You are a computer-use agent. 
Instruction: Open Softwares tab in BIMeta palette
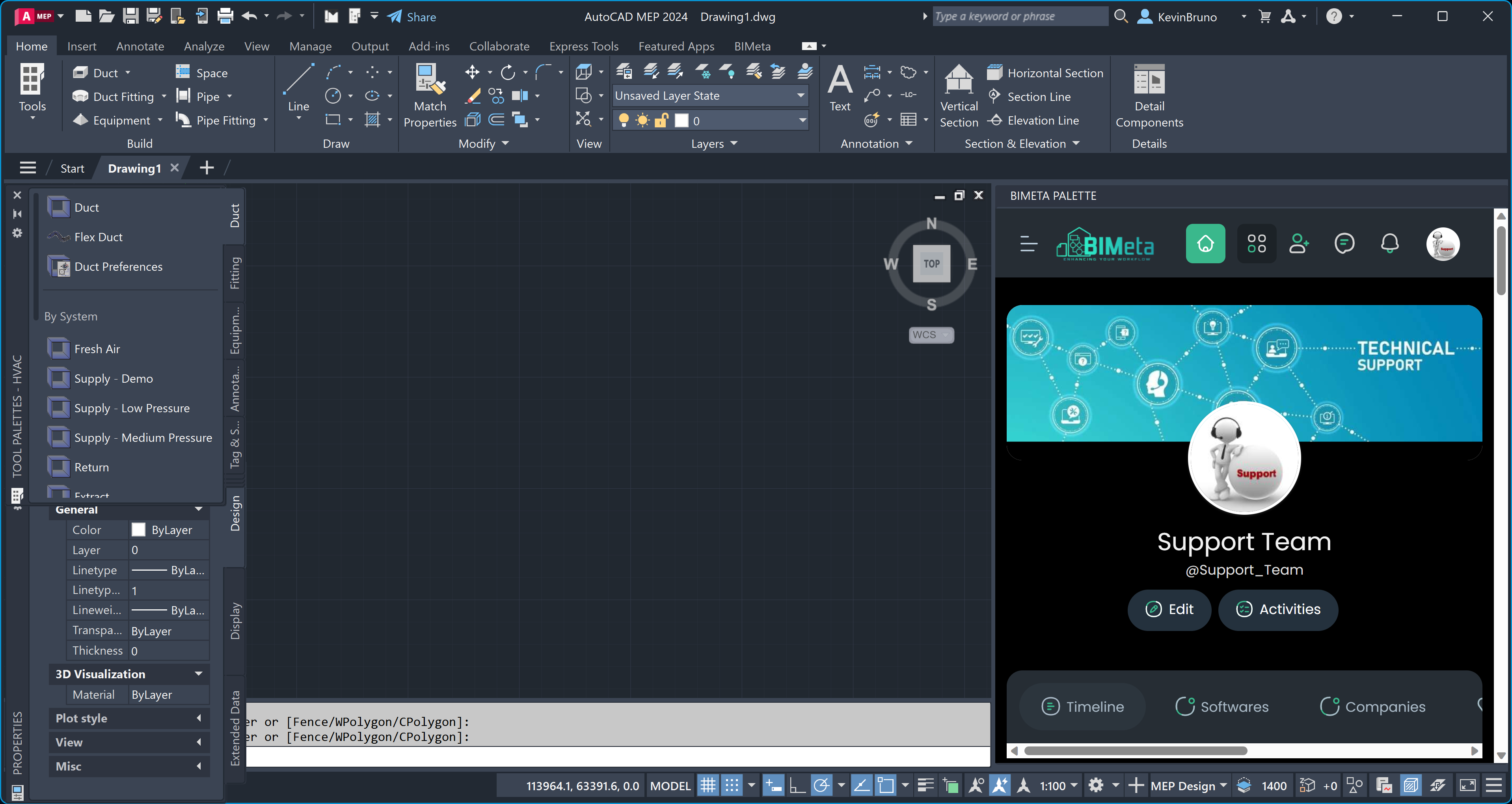1222,707
